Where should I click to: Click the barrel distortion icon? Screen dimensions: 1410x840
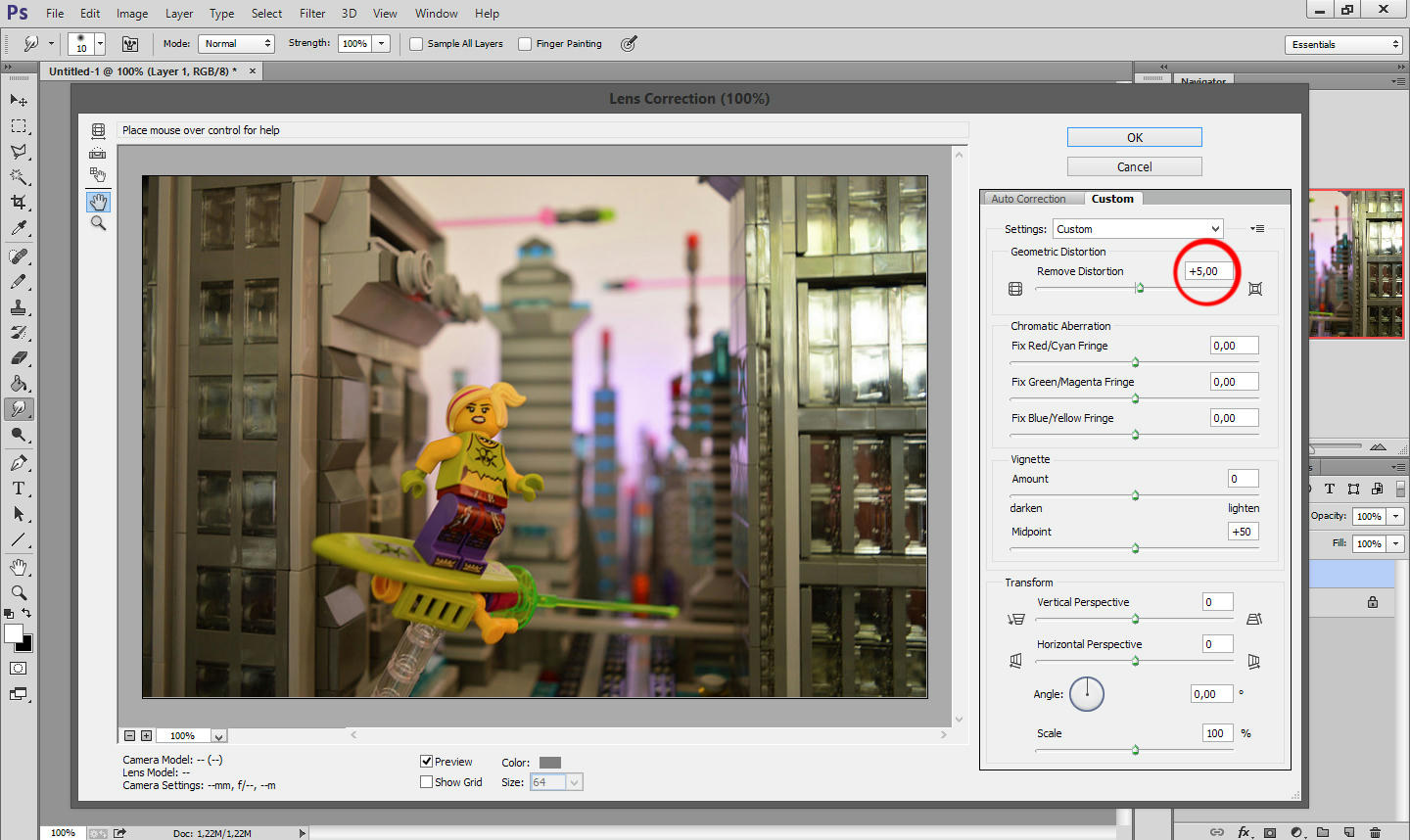pyautogui.click(x=1015, y=289)
